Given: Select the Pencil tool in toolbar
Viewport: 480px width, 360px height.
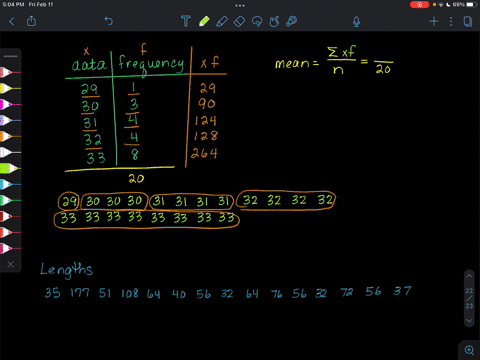Looking at the screenshot, I should click(222, 21).
